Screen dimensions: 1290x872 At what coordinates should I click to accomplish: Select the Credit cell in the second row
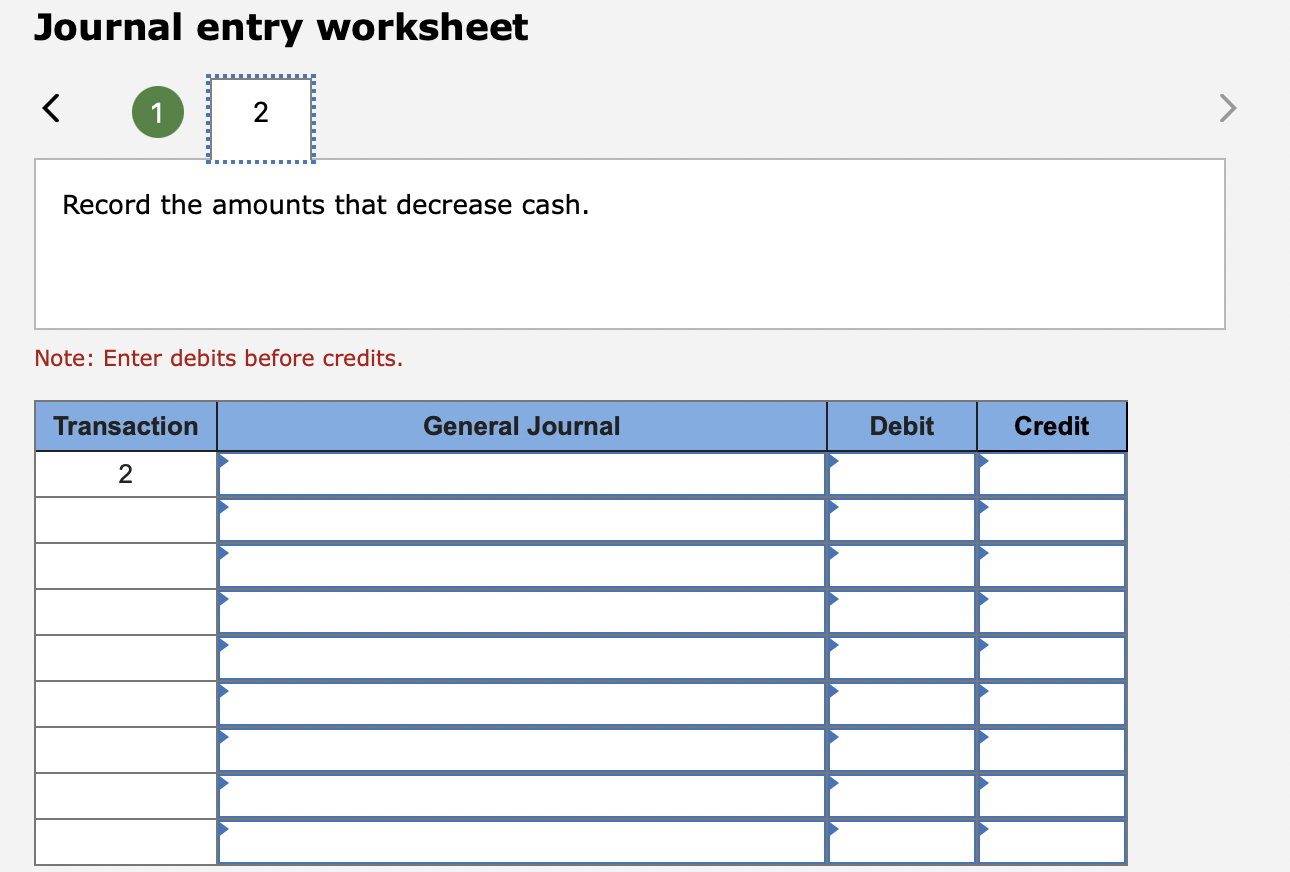point(1052,520)
